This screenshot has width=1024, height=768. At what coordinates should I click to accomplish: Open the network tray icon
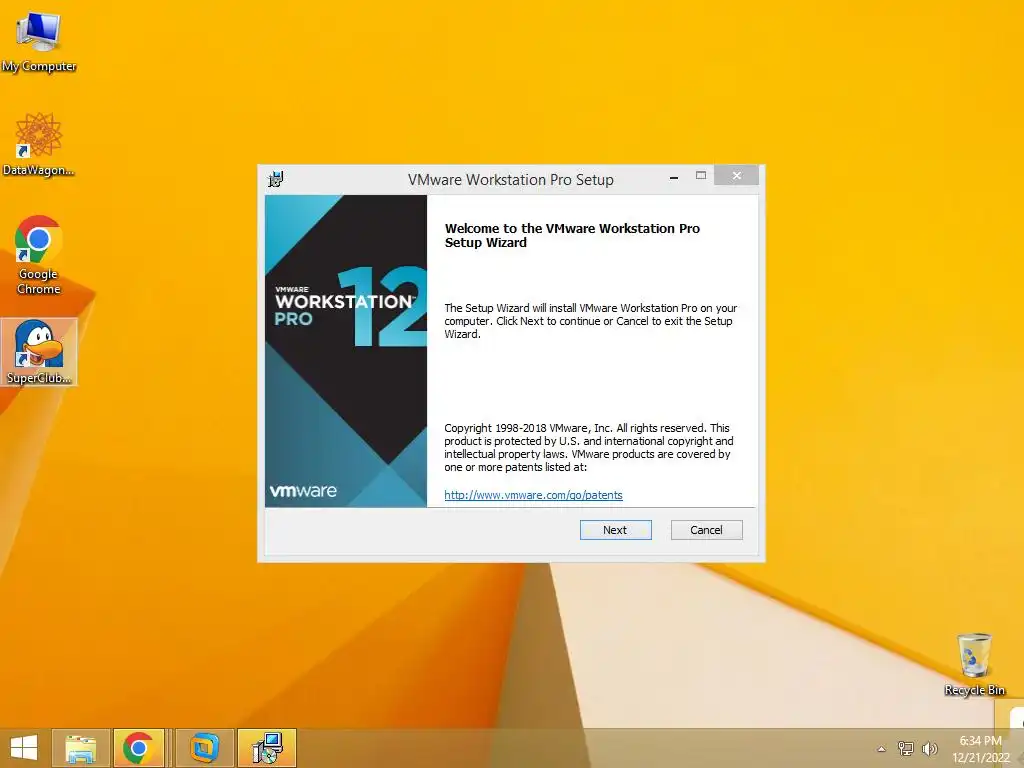tap(906, 748)
